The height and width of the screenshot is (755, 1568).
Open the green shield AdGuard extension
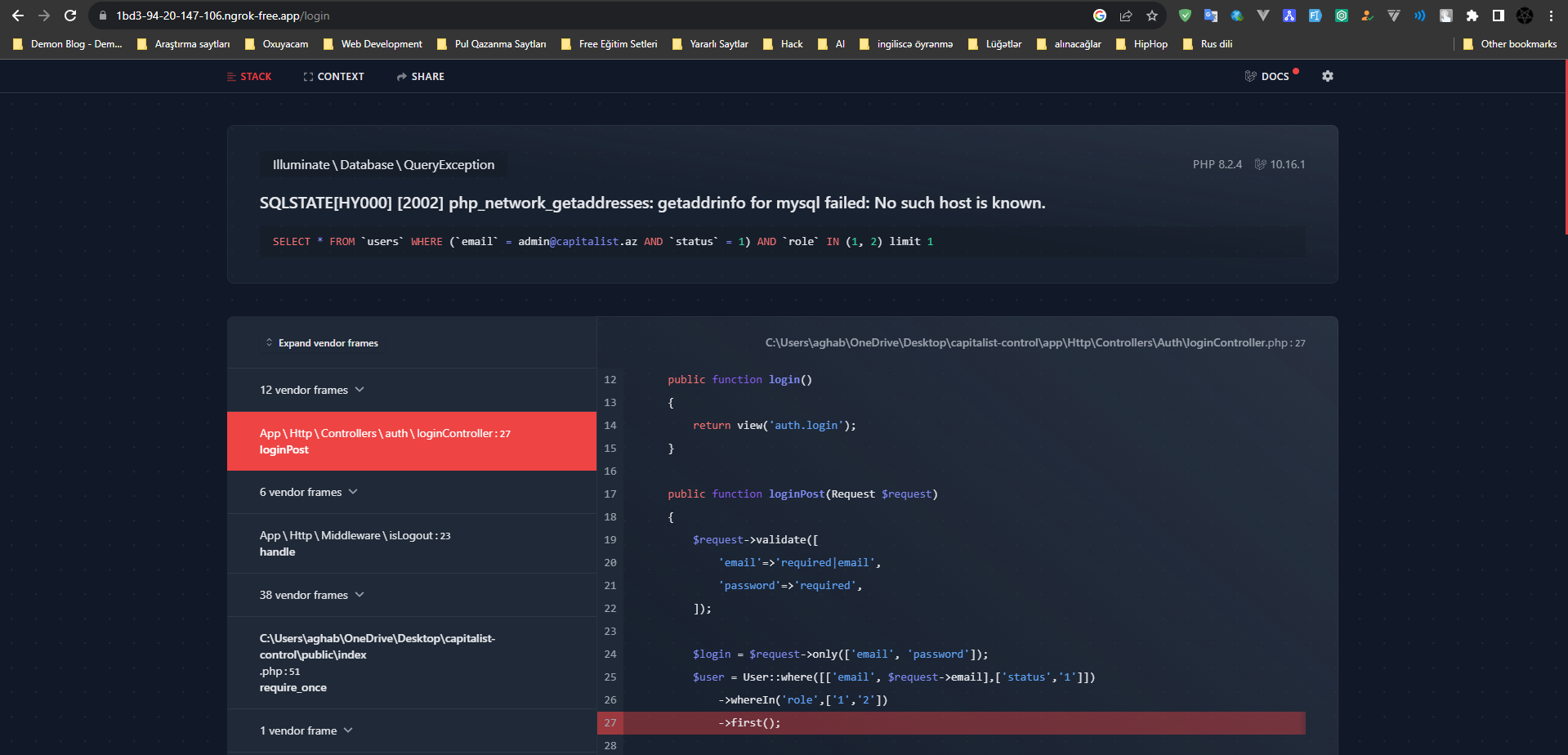[1185, 16]
